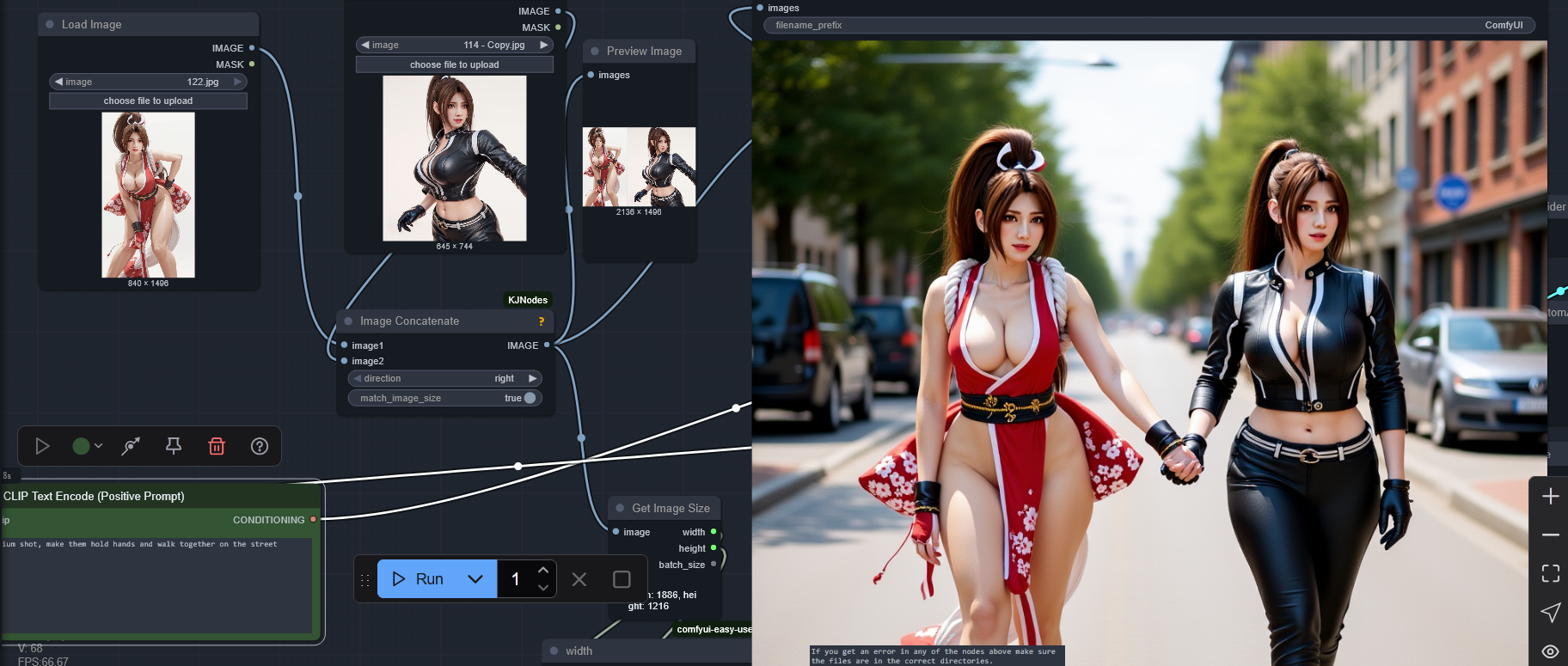Grab the run toolbar drag handle

[364, 580]
